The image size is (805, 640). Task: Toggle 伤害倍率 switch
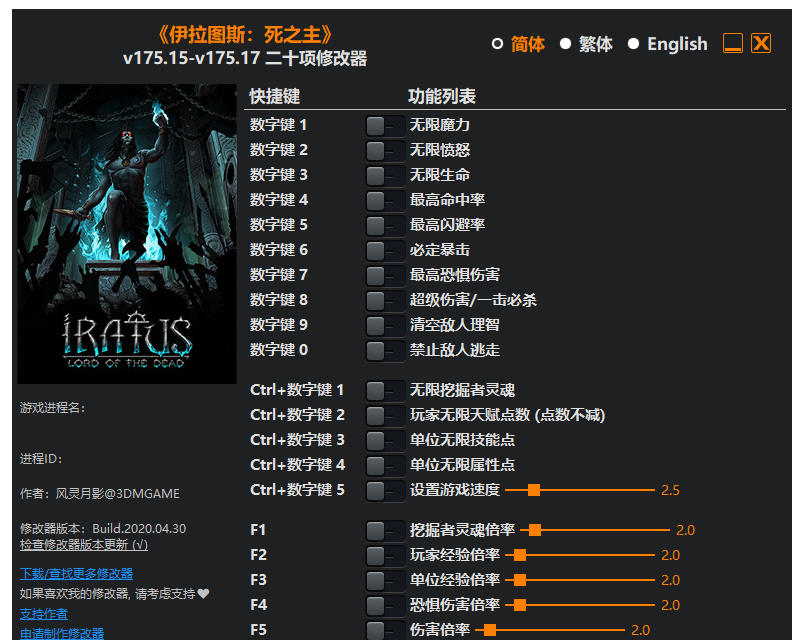pos(385,630)
